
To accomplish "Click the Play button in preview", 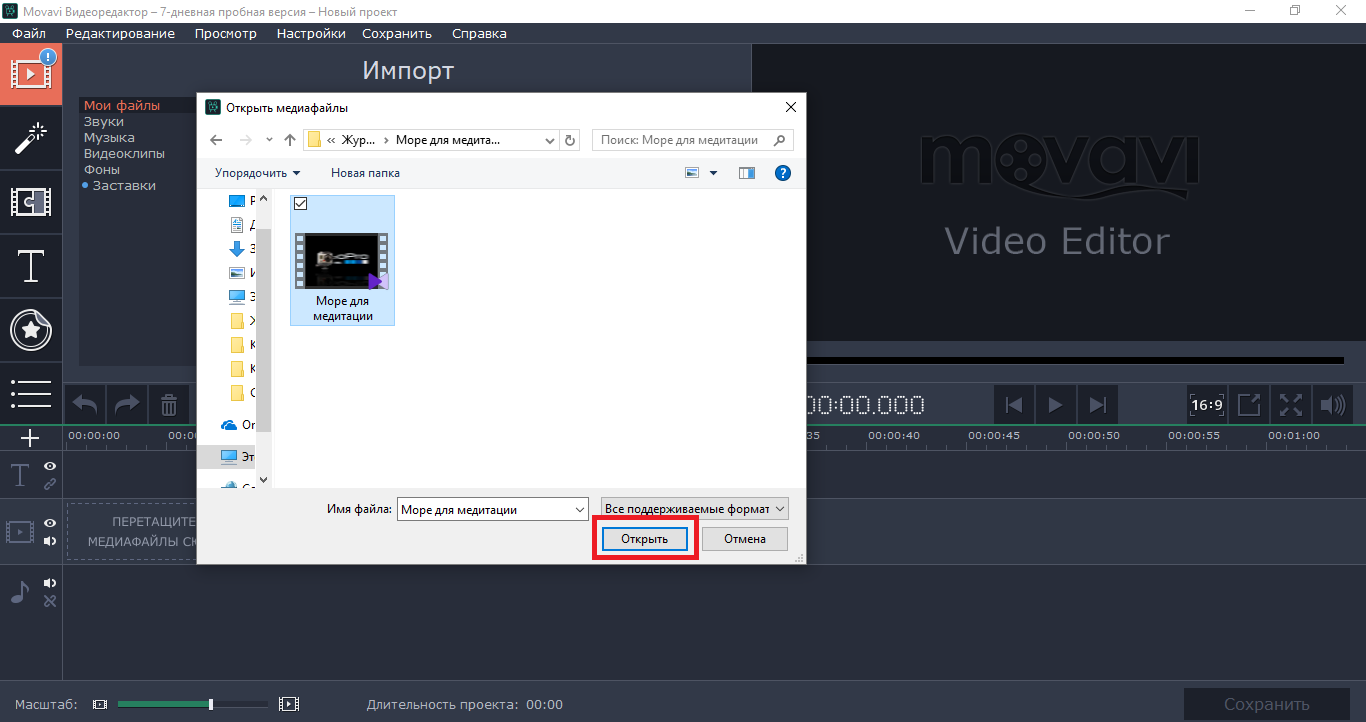I will coord(1055,405).
